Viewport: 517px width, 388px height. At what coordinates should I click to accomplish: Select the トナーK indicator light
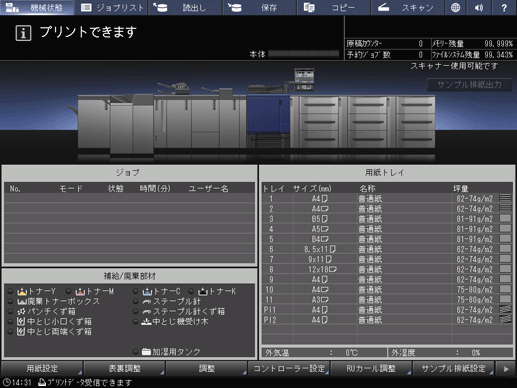(191, 291)
